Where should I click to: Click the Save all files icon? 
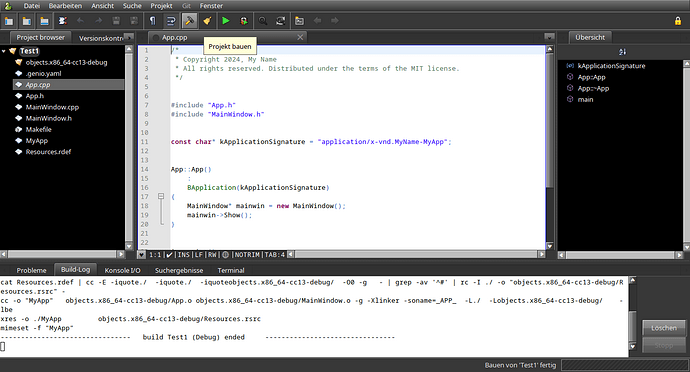click(134, 21)
